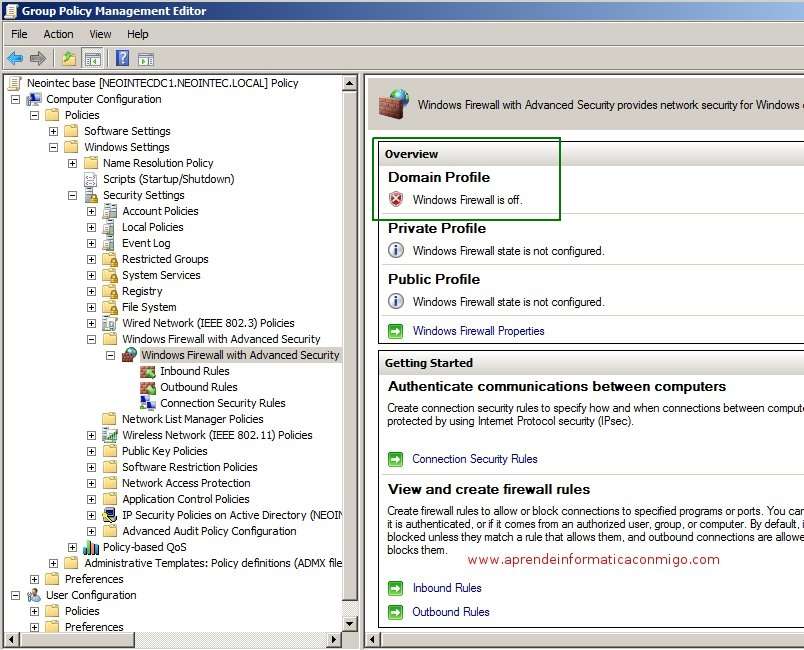
Task: Expand the Name Resolution Policy node
Action: 72,164
